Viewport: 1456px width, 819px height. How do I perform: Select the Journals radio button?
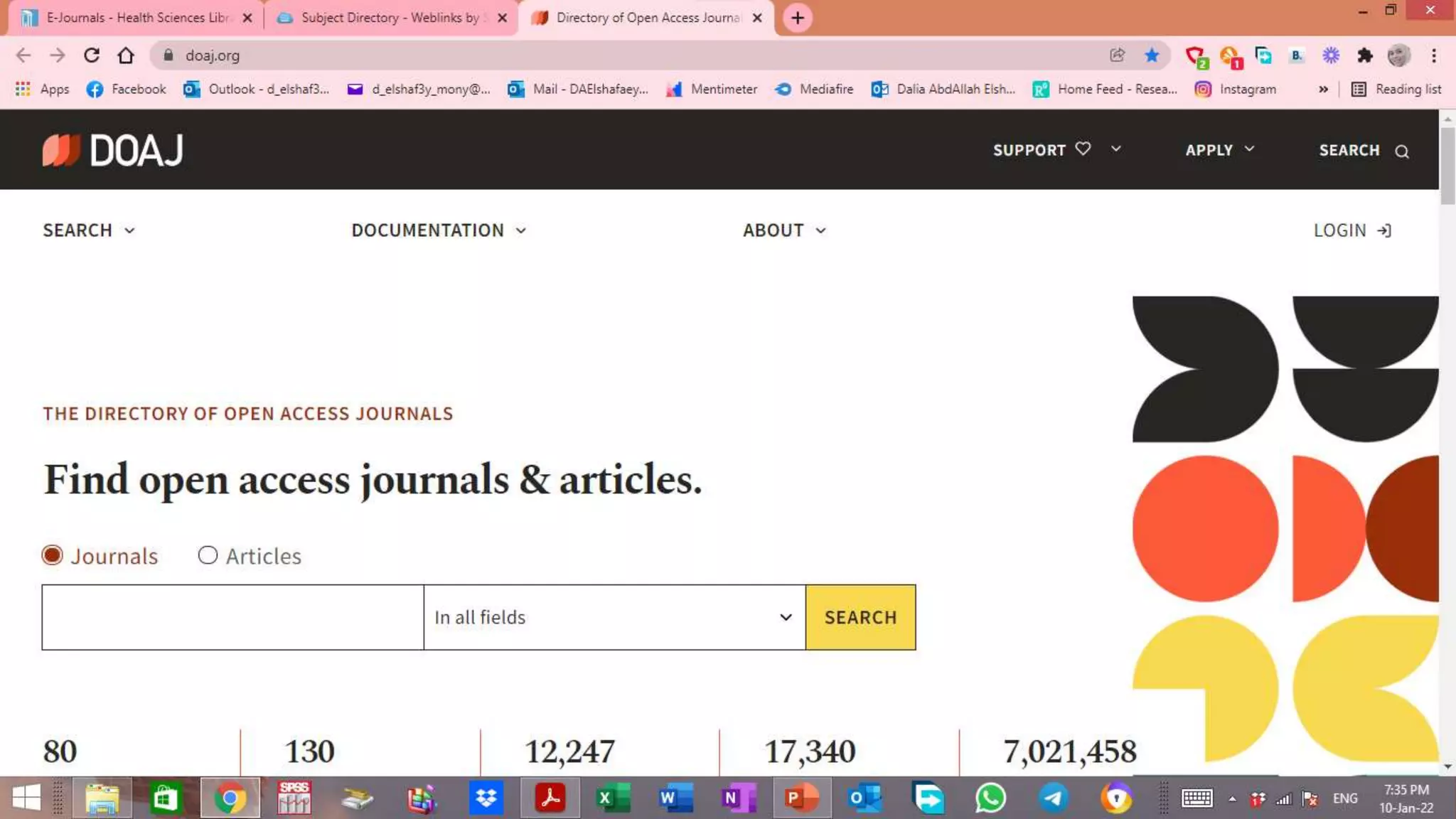point(53,555)
